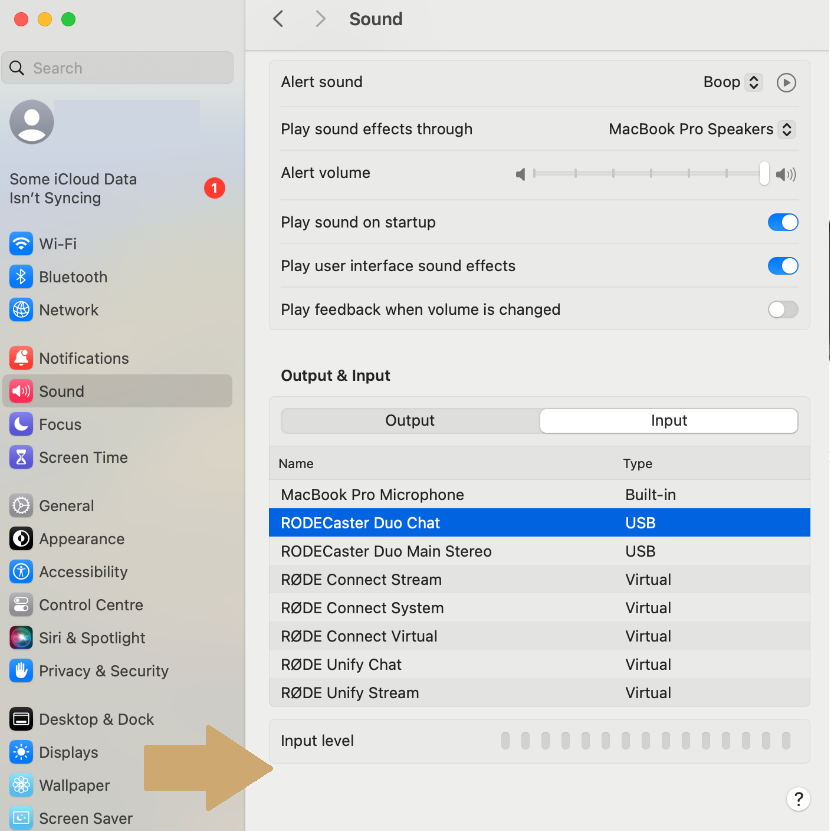
Task: Click the Search field
Action: pos(118,68)
